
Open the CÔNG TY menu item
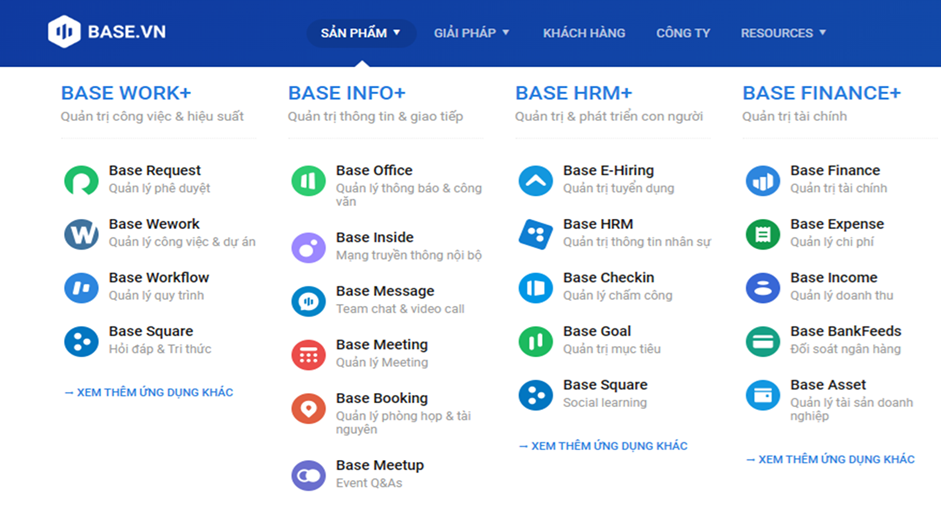(683, 33)
